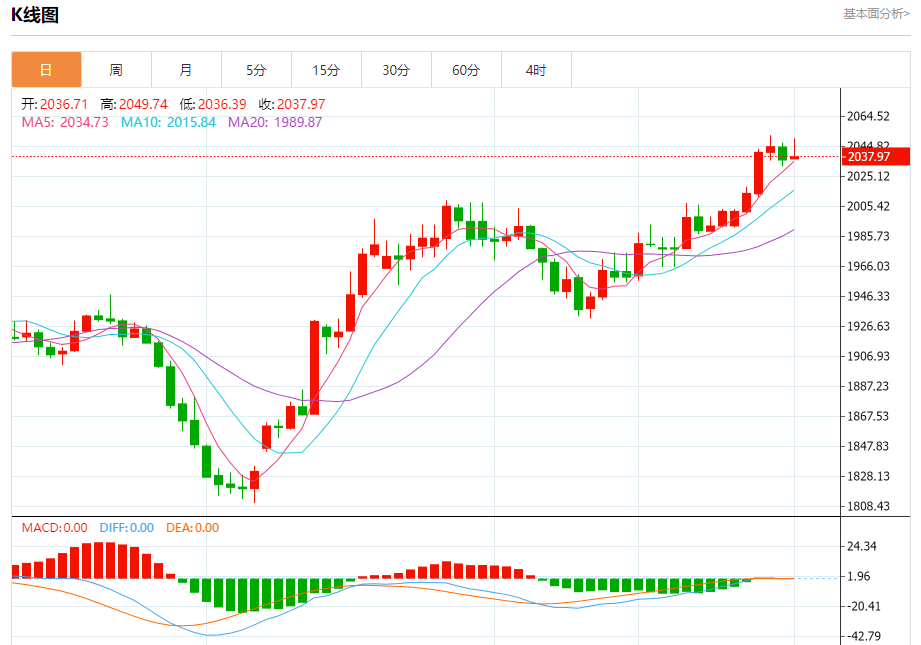Screen dimensions: 921x645
Task: Select the 日 daily chart tab
Action: point(46,70)
